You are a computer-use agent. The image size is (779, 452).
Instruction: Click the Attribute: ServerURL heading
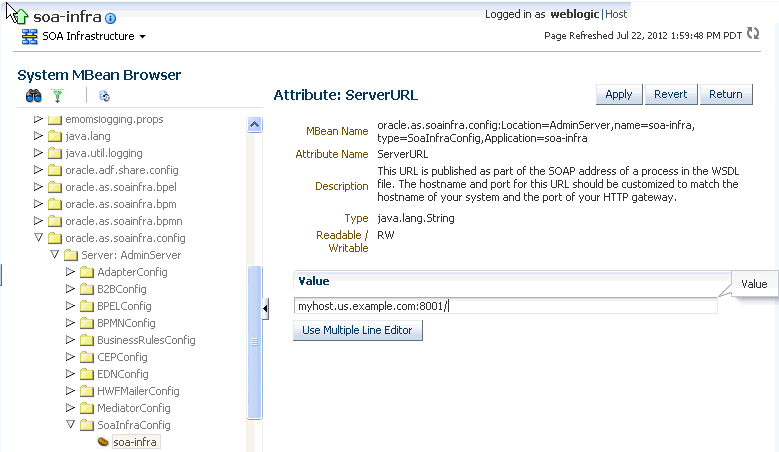pos(346,95)
